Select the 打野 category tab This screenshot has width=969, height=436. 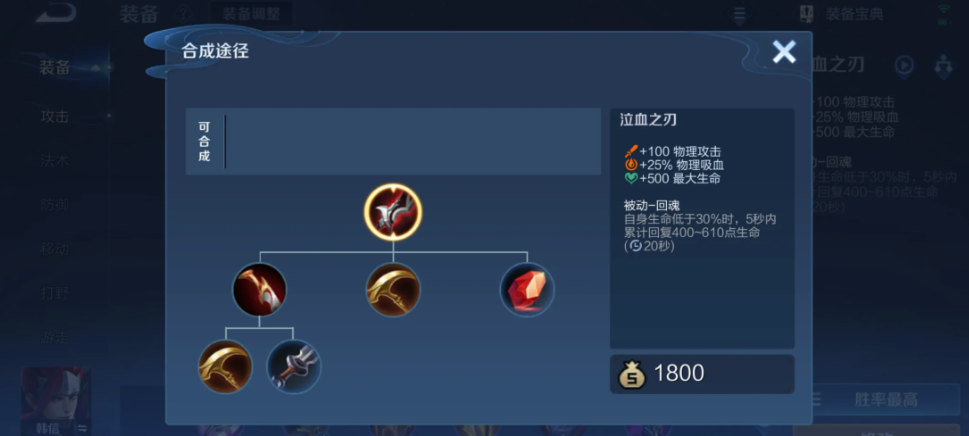click(x=54, y=293)
